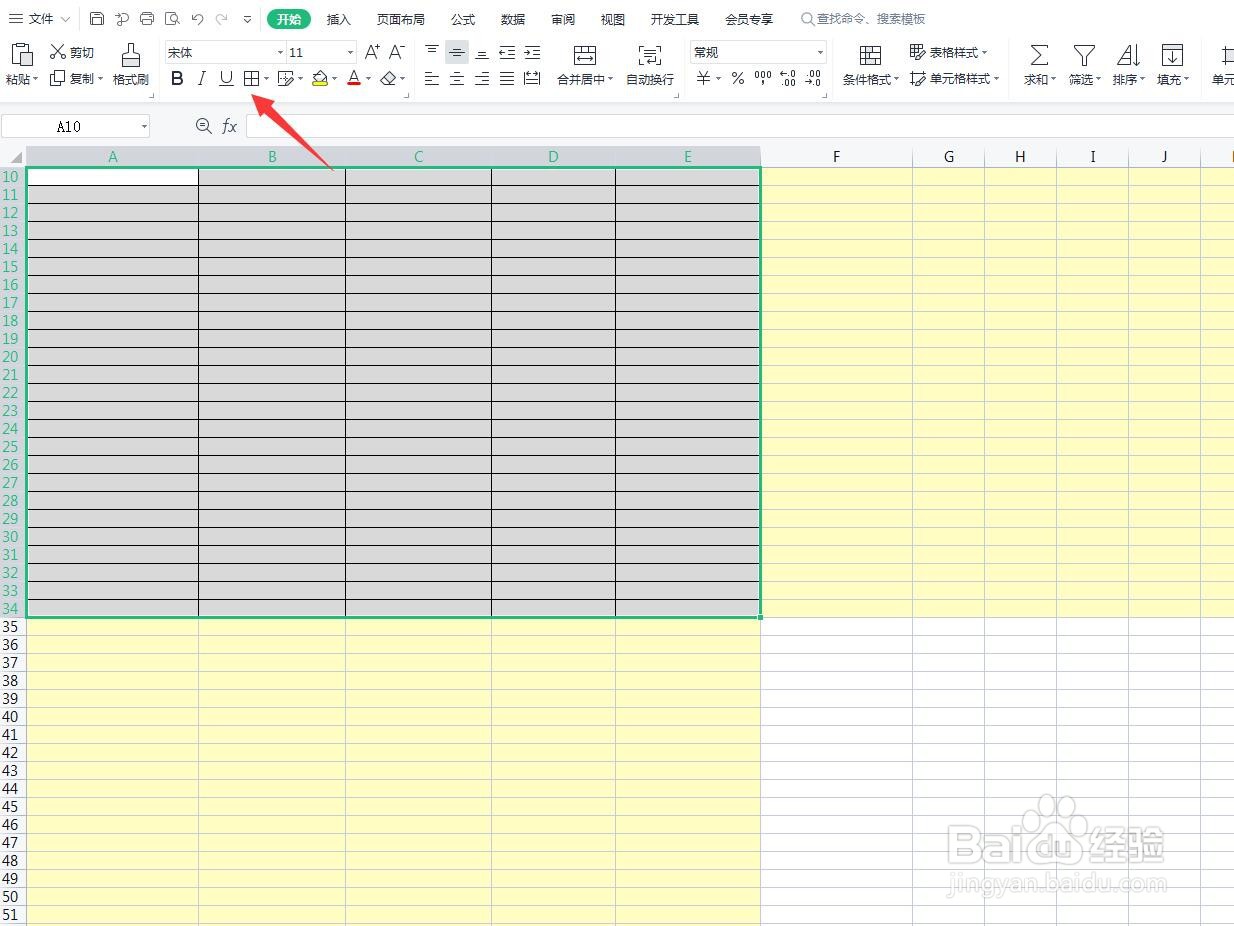
Task: Open the number format 常规 dropdown
Action: [x=820, y=52]
